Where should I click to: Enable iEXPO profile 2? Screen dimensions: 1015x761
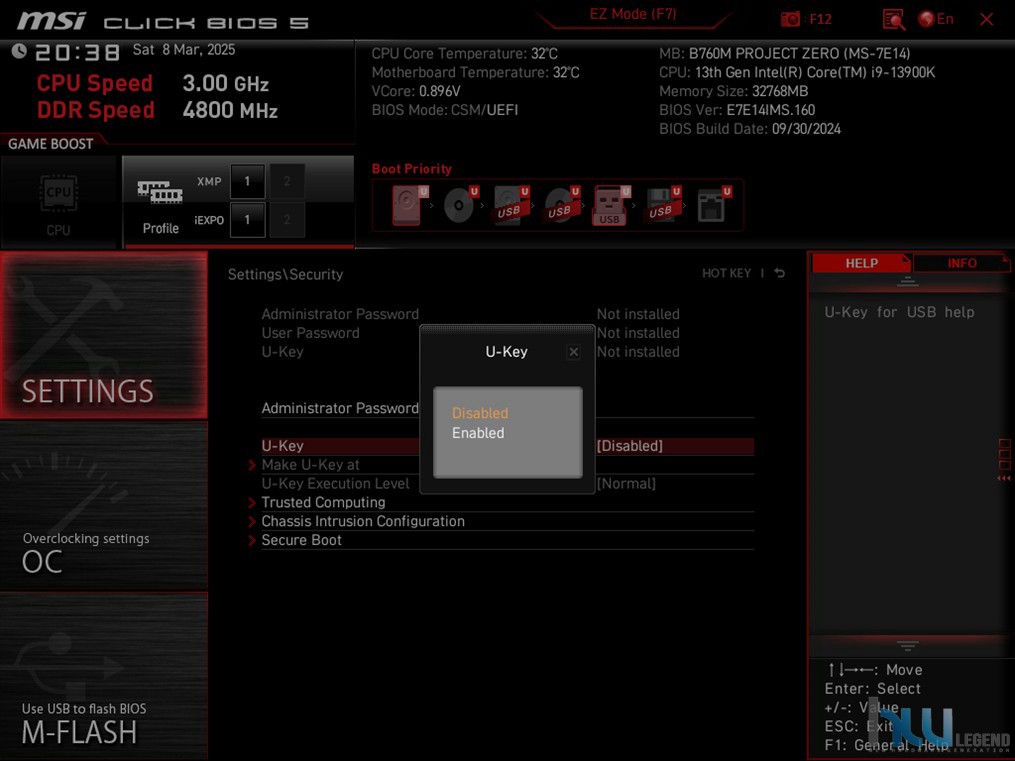point(287,220)
